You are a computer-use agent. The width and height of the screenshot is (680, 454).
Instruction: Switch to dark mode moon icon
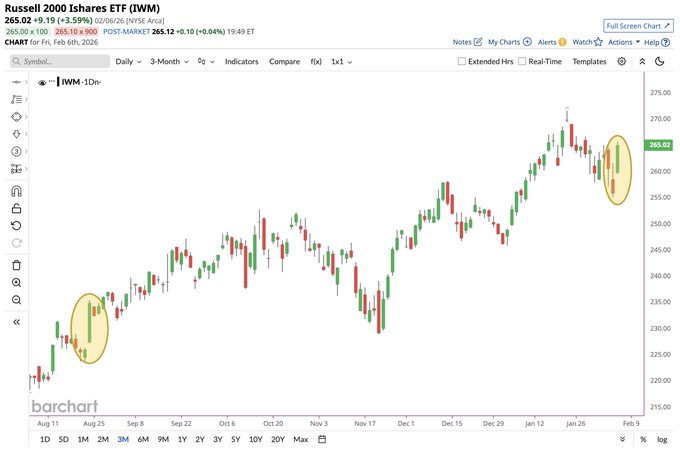click(x=660, y=61)
